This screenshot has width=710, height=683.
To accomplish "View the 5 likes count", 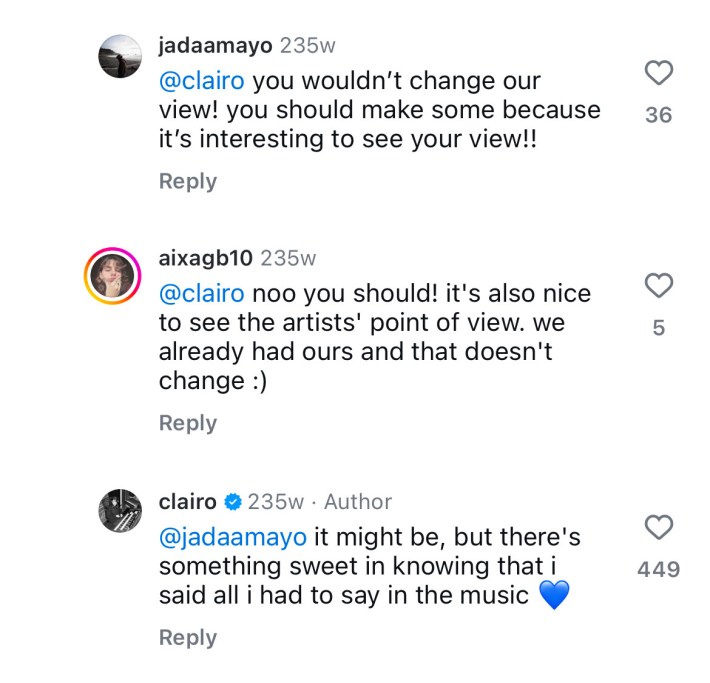I will [658, 327].
